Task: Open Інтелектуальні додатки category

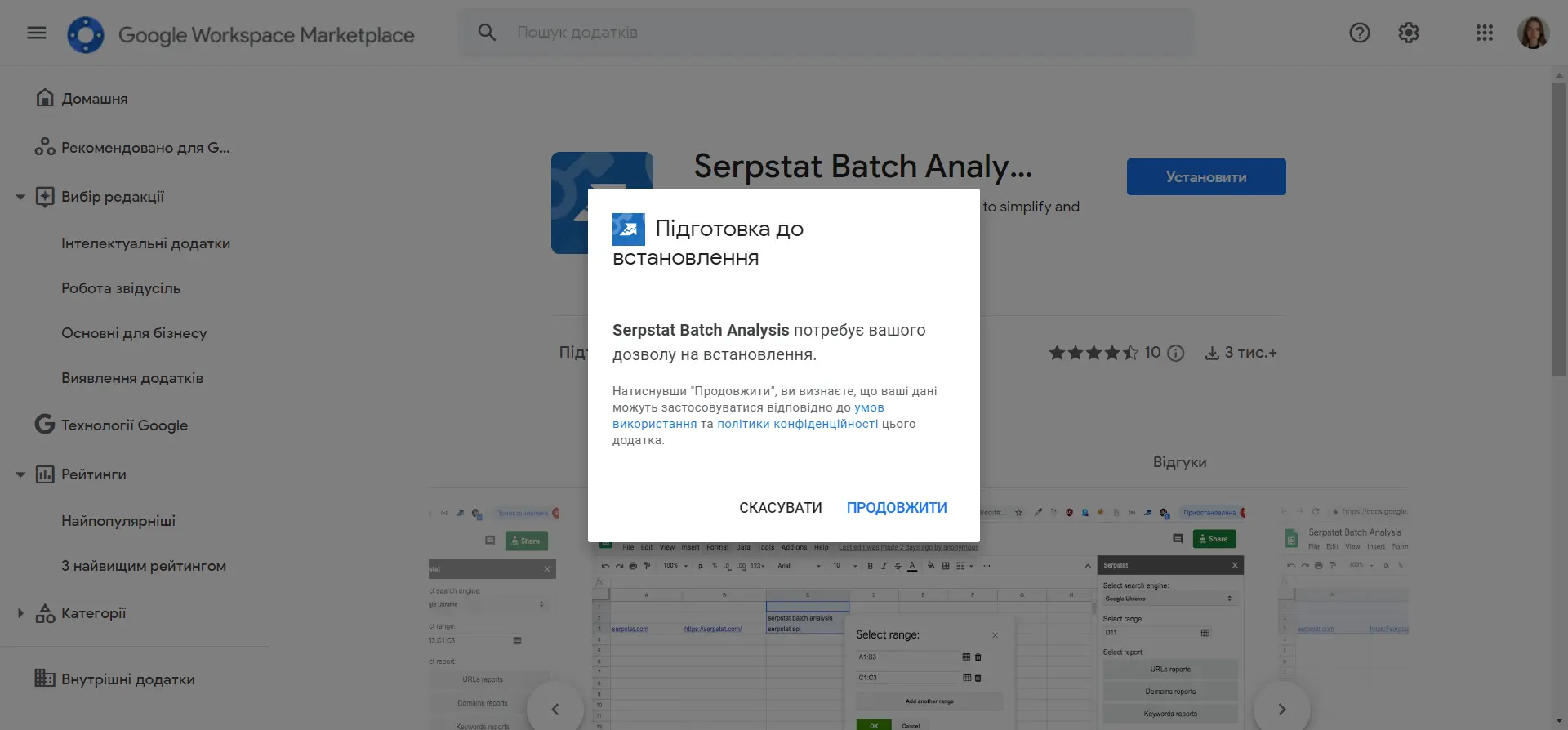Action: [x=145, y=243]
